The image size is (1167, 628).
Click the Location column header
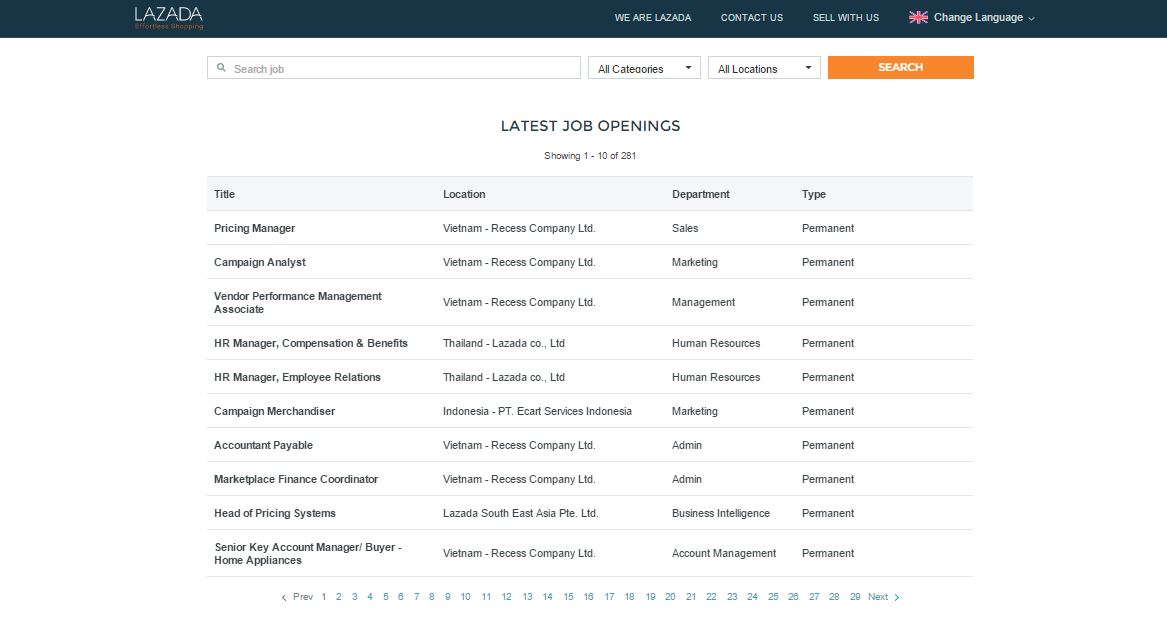coord(464,194)
